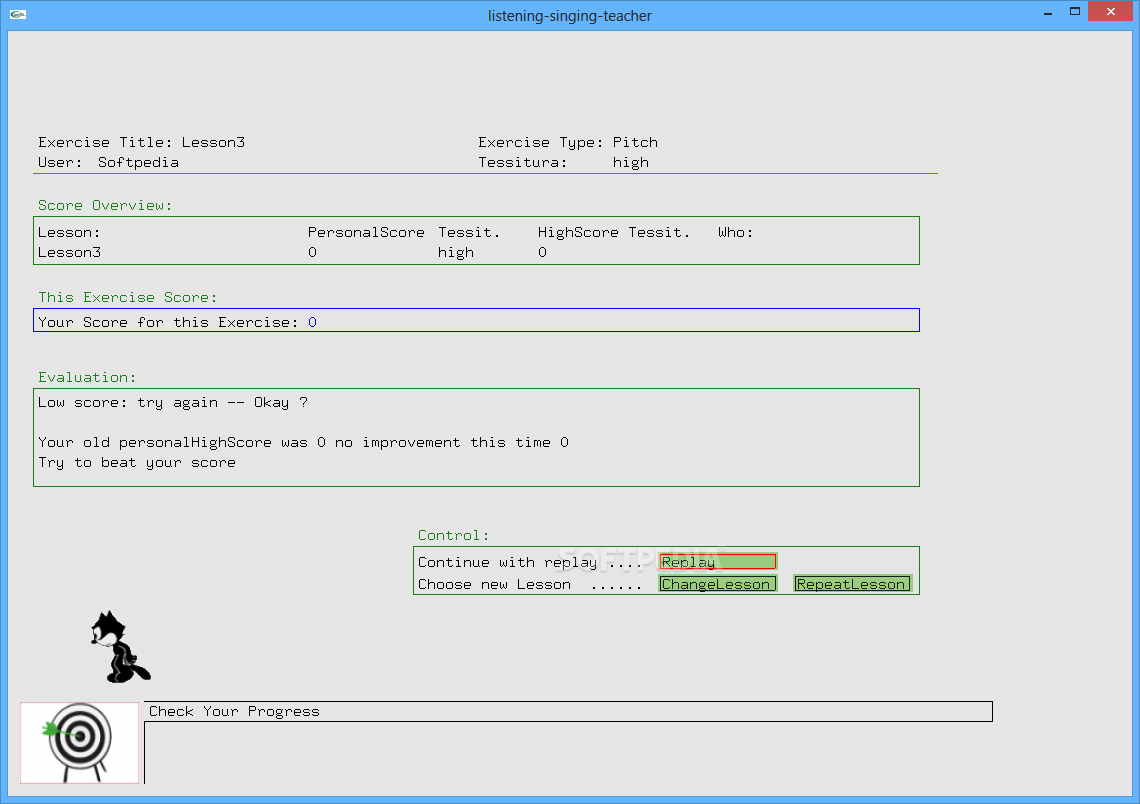Click the dartboard target progress icon

pos(79,742)
